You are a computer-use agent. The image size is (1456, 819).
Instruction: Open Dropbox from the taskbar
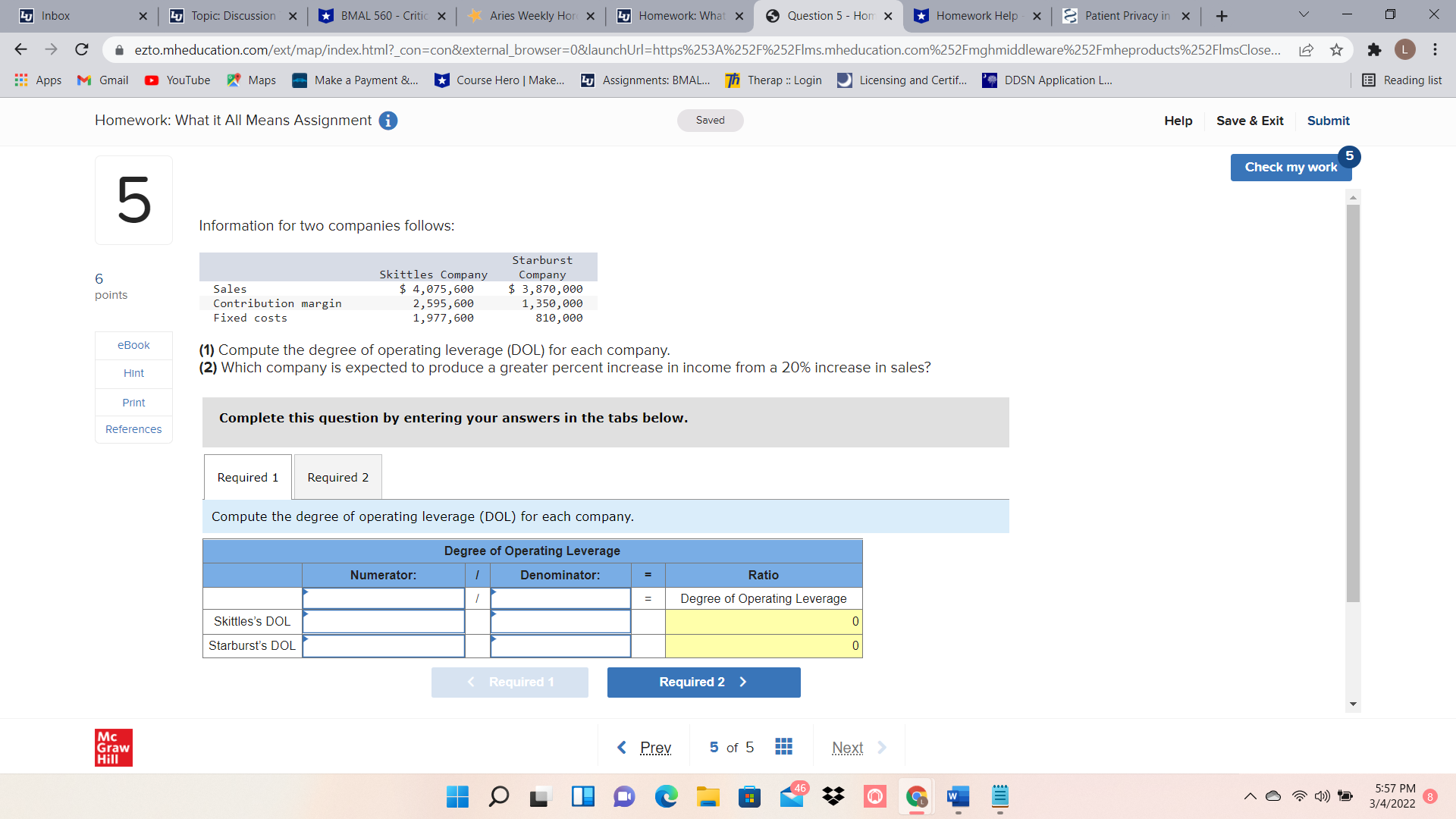(833, 796)
